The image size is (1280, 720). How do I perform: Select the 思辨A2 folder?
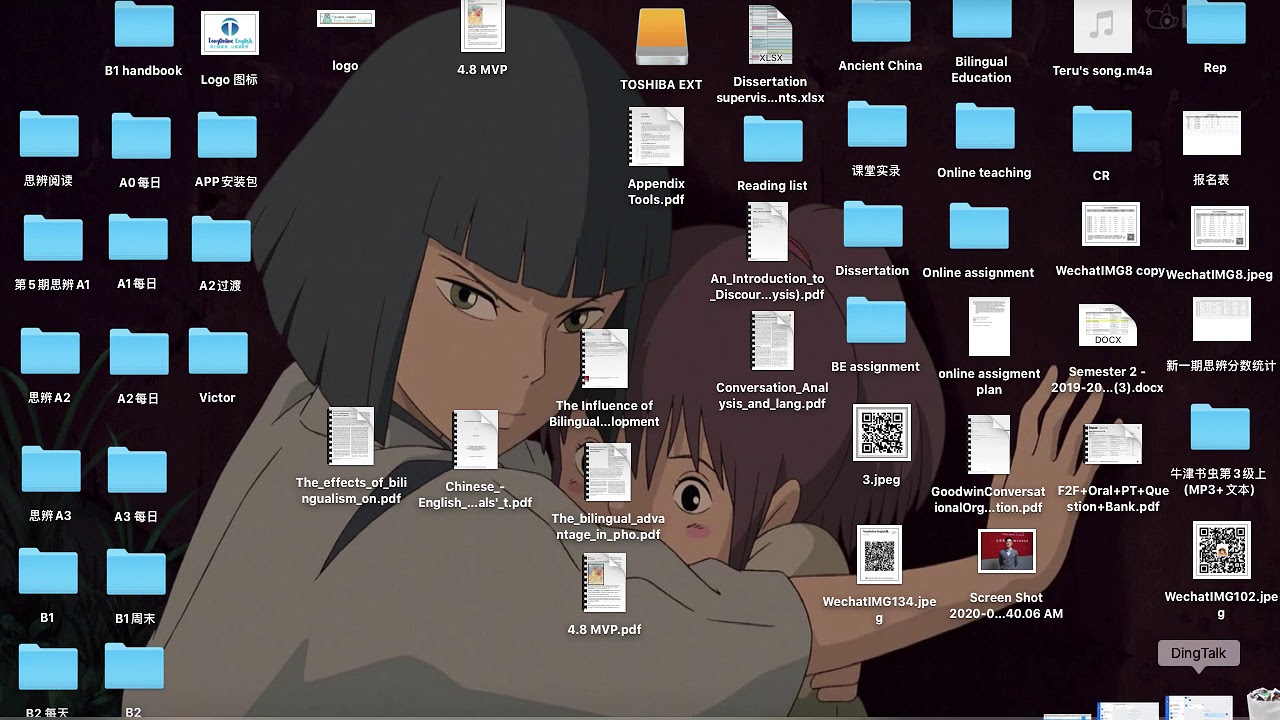point(50,352)
